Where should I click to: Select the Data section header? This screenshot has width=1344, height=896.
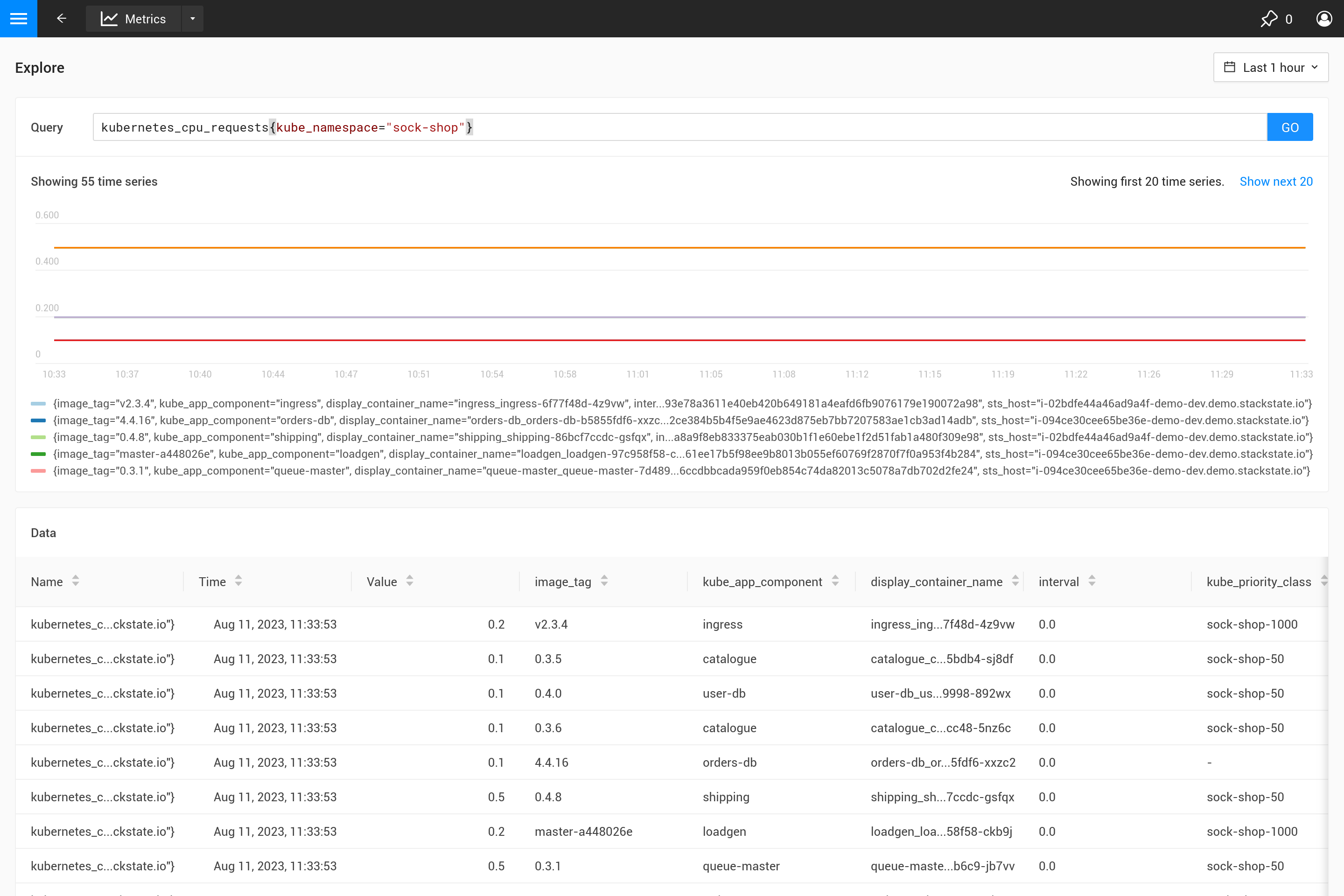[x=43, y=532]
